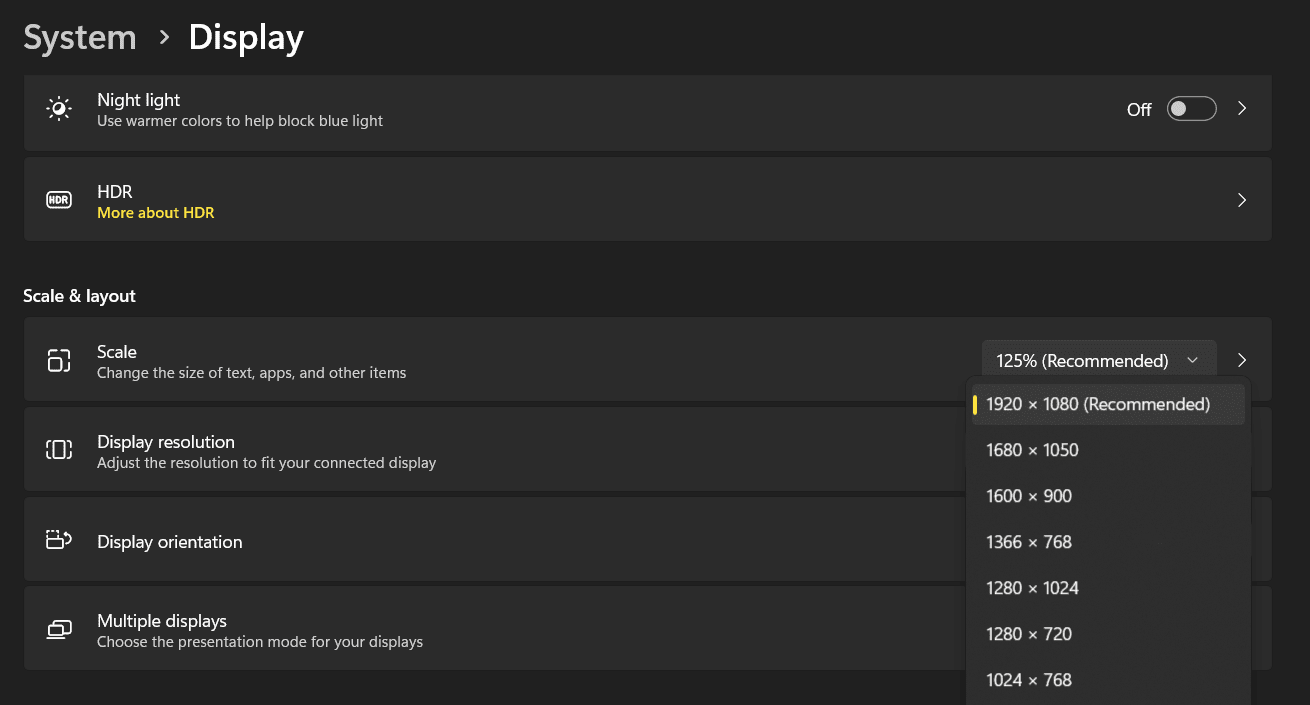The height and width of the screenshot is (705, 1310).
Task: Select the 1600 × 900 resolution
Action: click(1028, 496)
